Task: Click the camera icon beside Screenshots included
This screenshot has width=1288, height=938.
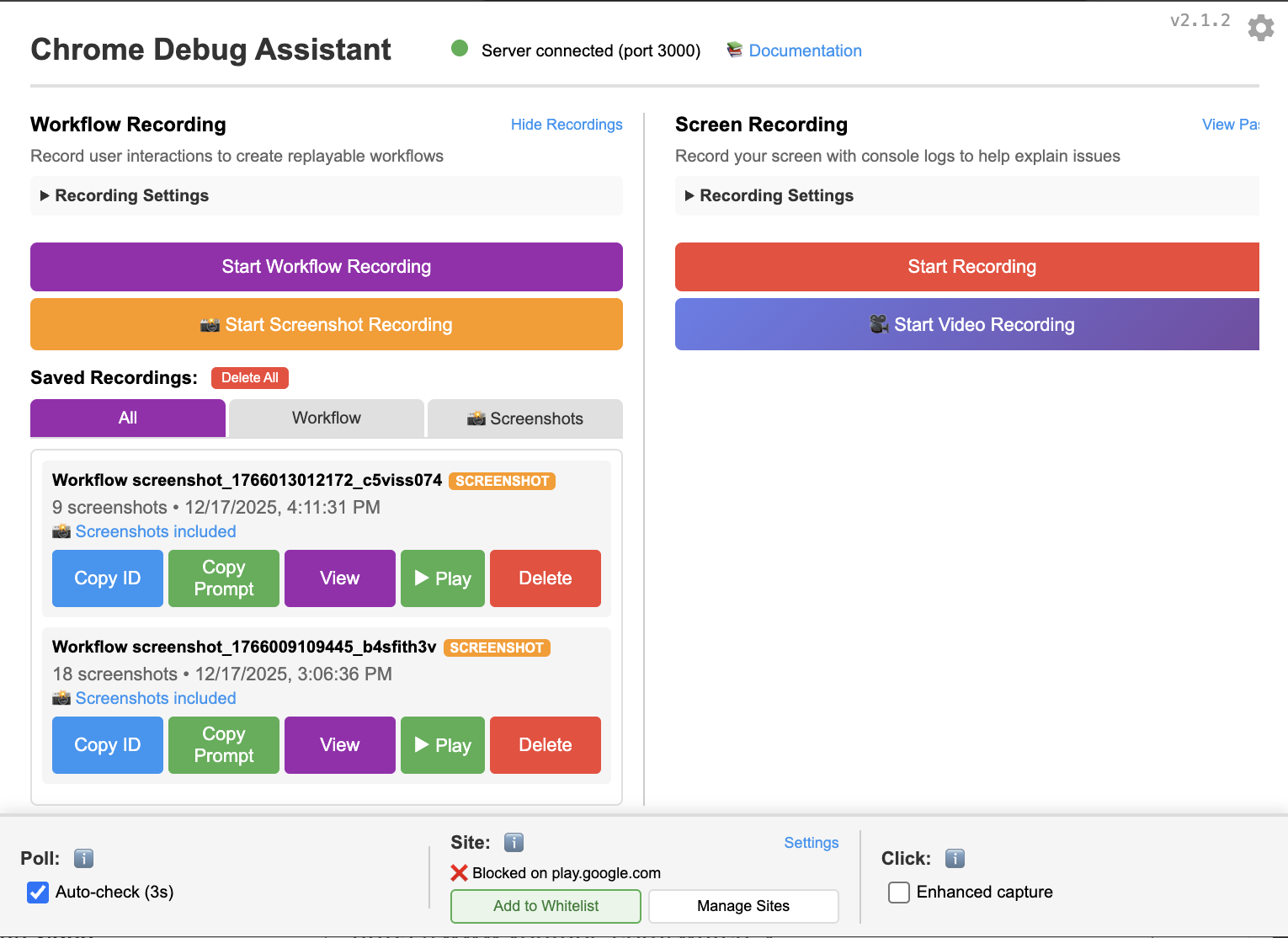Action: (61, 530)
